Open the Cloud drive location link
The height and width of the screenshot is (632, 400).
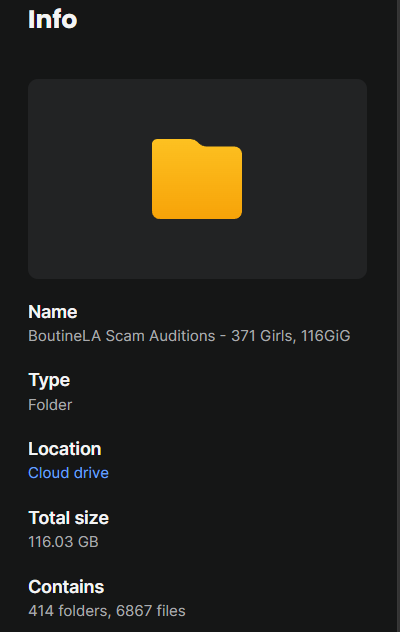click(68, 473)
